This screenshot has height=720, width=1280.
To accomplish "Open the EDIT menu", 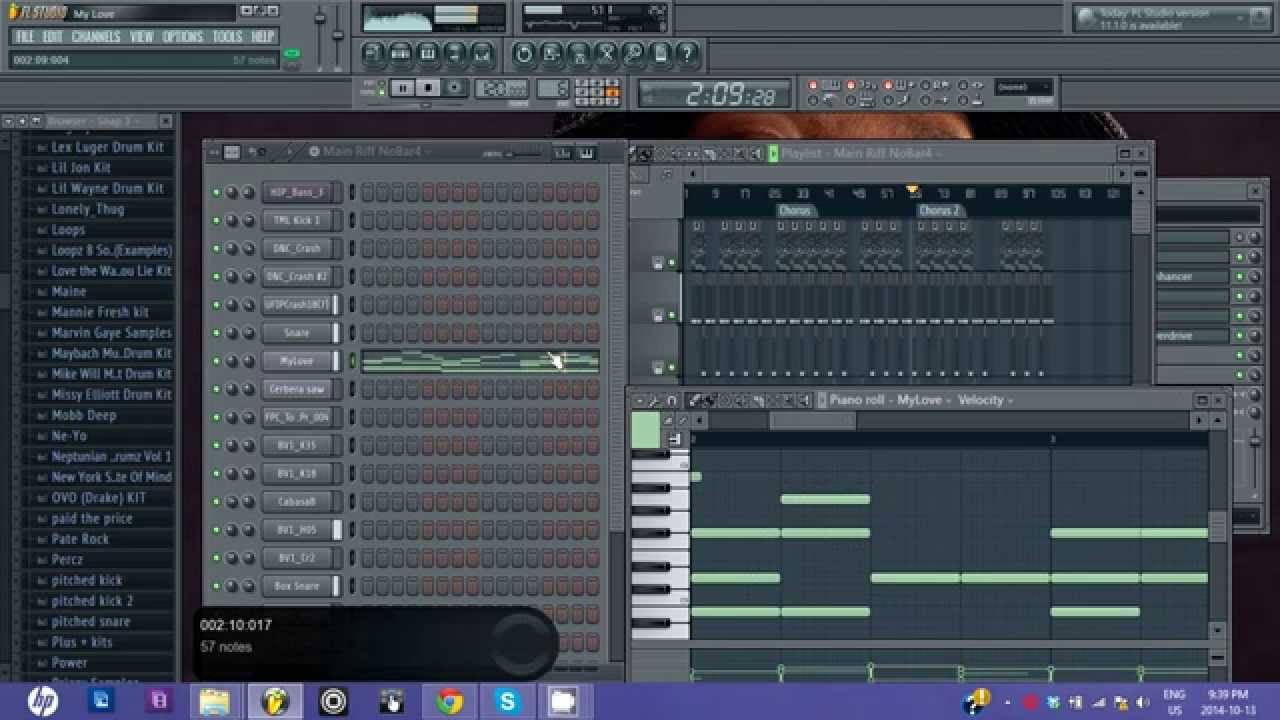I will [53, 37].
